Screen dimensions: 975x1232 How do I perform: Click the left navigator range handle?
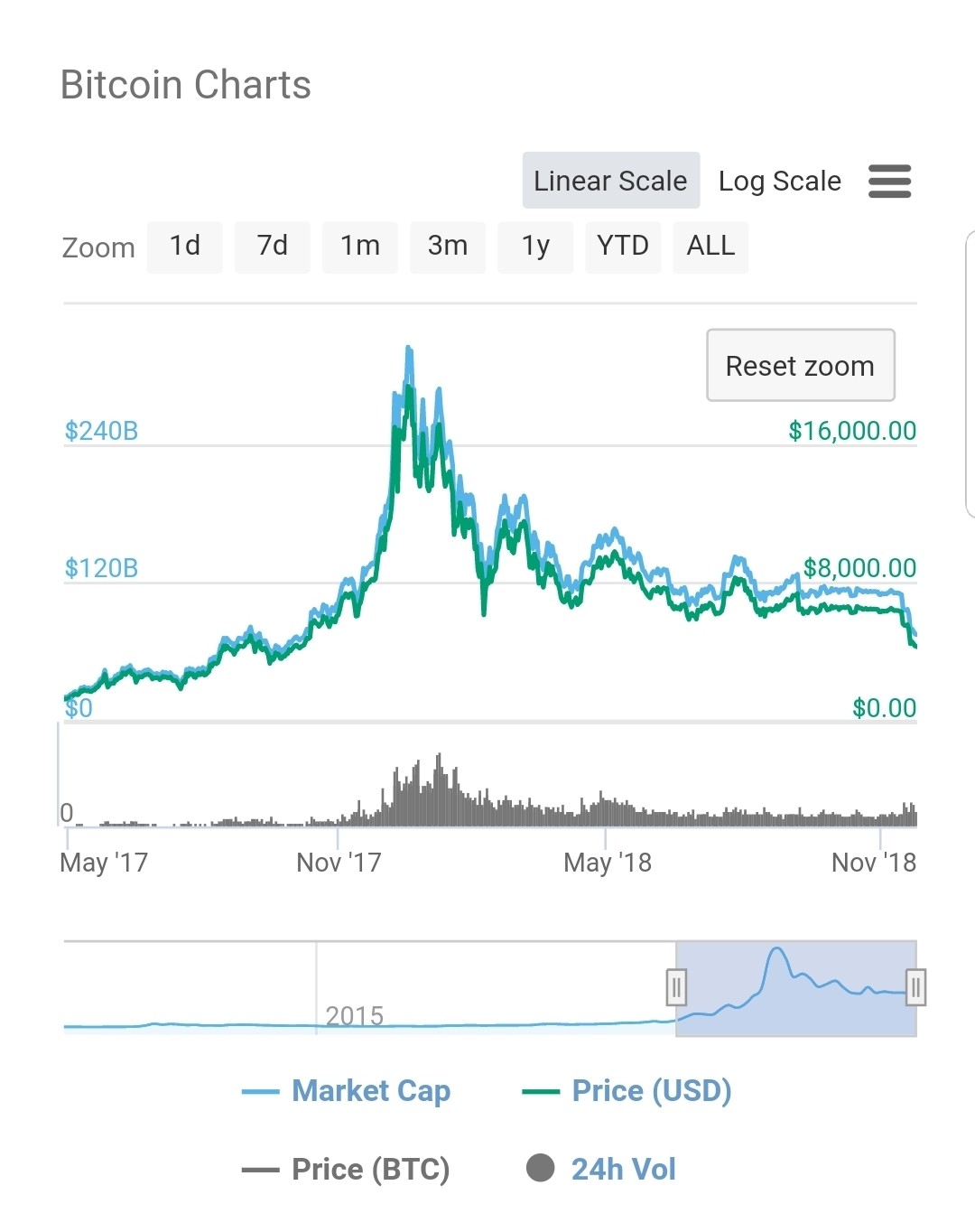676,987
